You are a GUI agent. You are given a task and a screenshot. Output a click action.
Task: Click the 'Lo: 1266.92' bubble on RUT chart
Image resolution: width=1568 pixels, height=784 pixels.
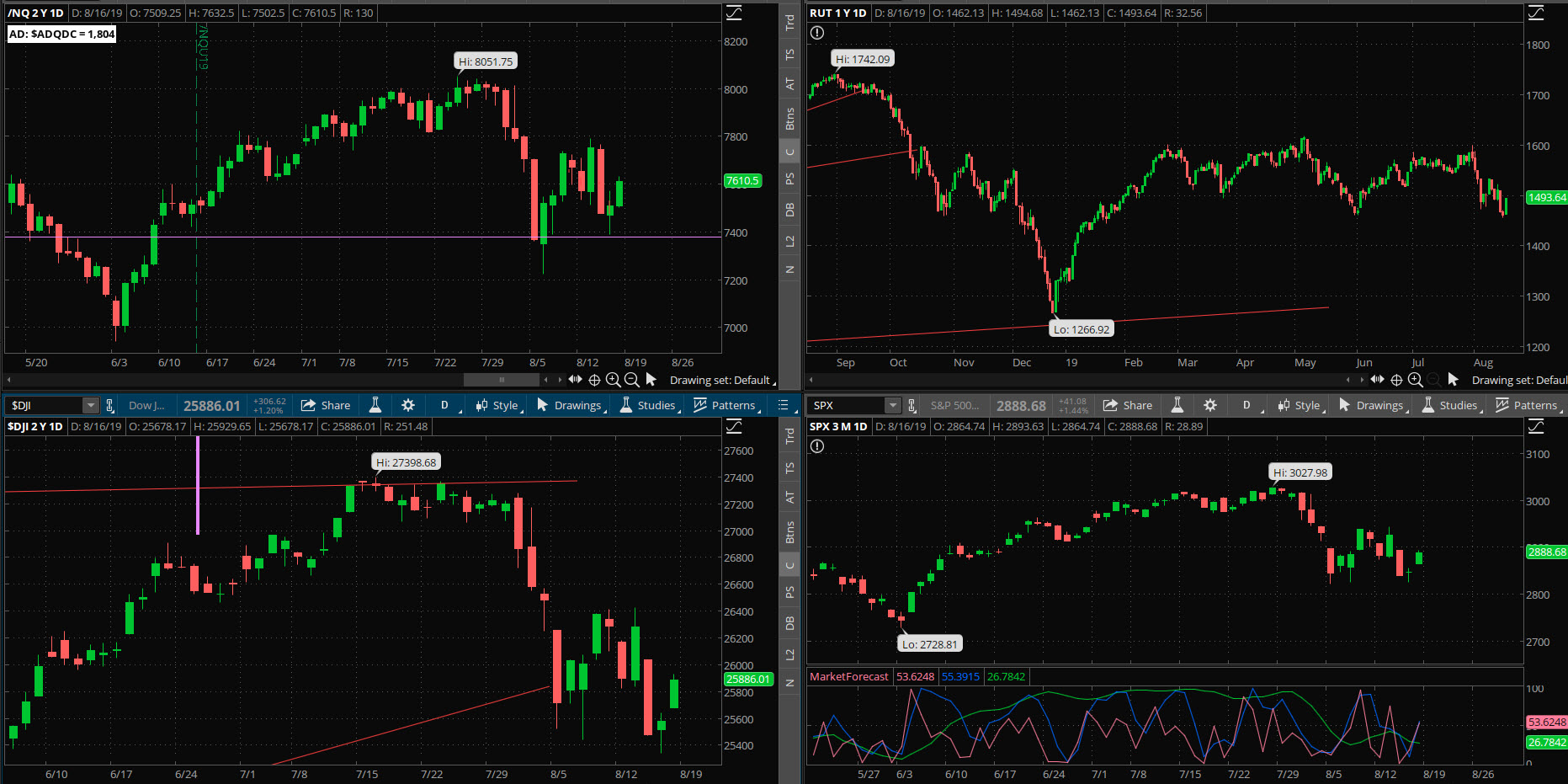tap(1082, 329)
